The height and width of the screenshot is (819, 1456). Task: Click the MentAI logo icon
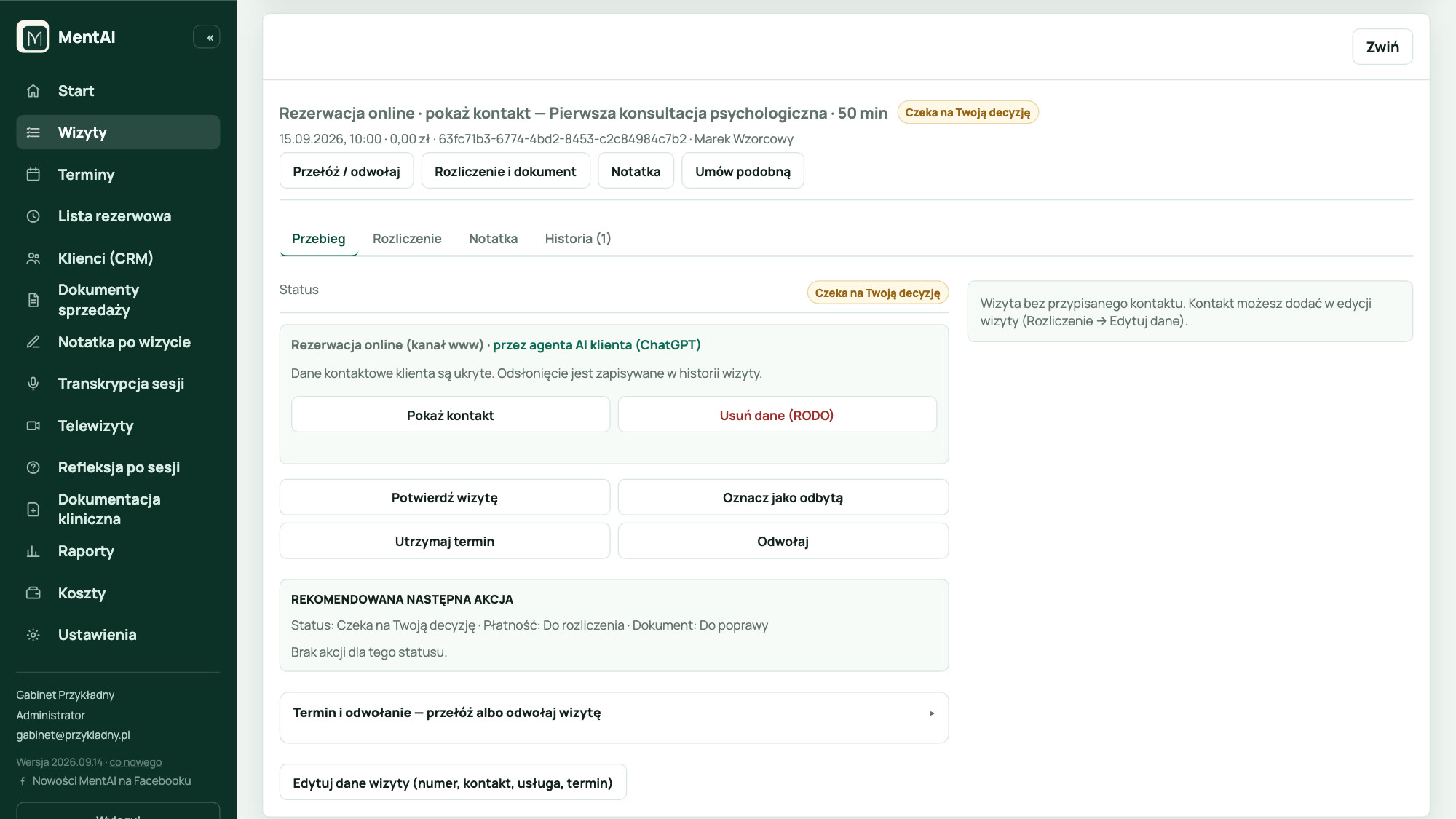tap(33, 37)
